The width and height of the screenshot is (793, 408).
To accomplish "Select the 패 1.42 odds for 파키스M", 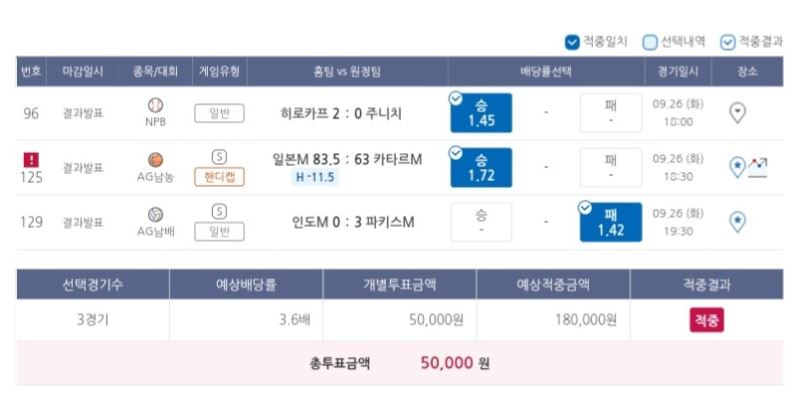I will tap(610, 222).
